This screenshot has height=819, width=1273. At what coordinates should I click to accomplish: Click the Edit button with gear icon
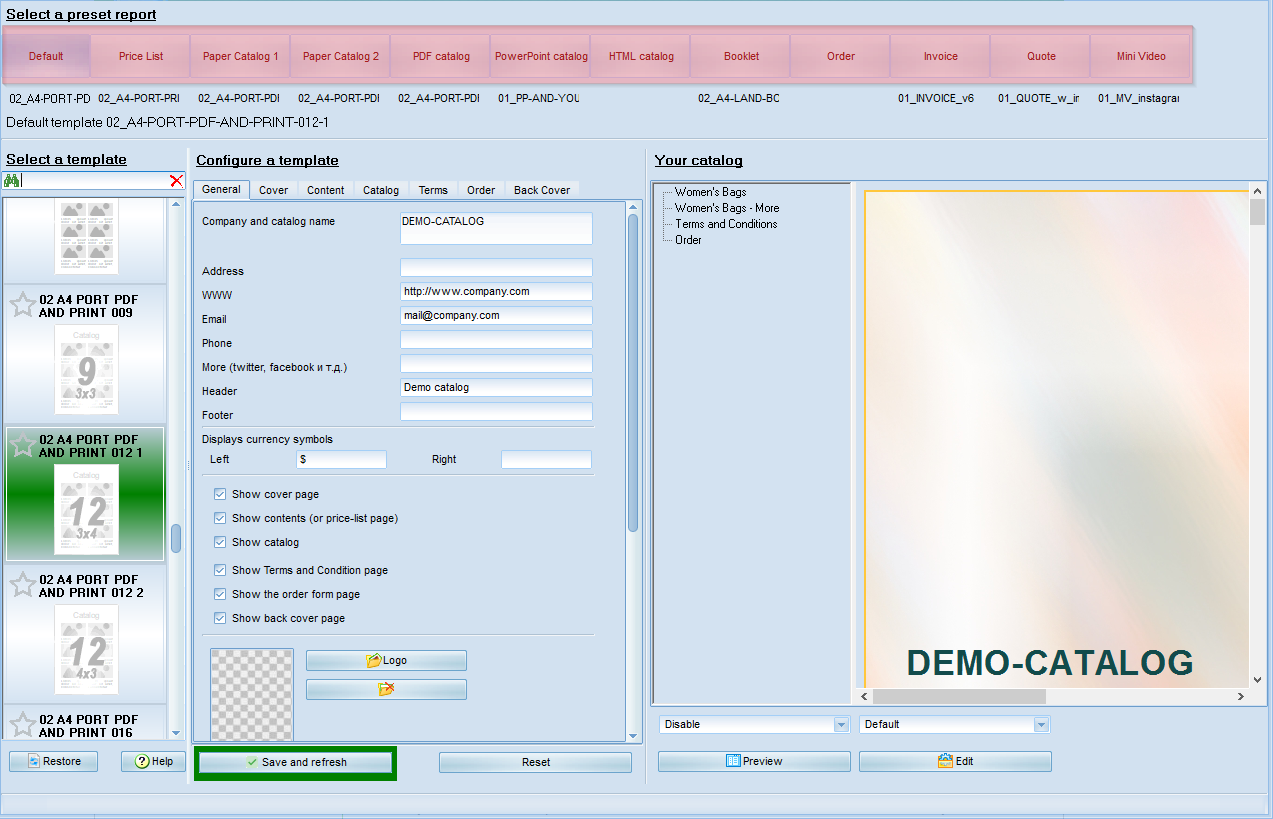(955, 761)
